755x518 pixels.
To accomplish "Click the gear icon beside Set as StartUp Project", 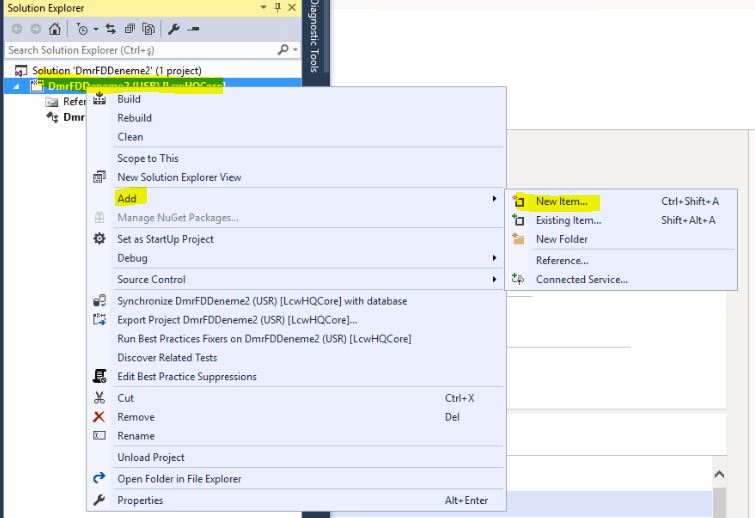I will click(x=99, y=238).
